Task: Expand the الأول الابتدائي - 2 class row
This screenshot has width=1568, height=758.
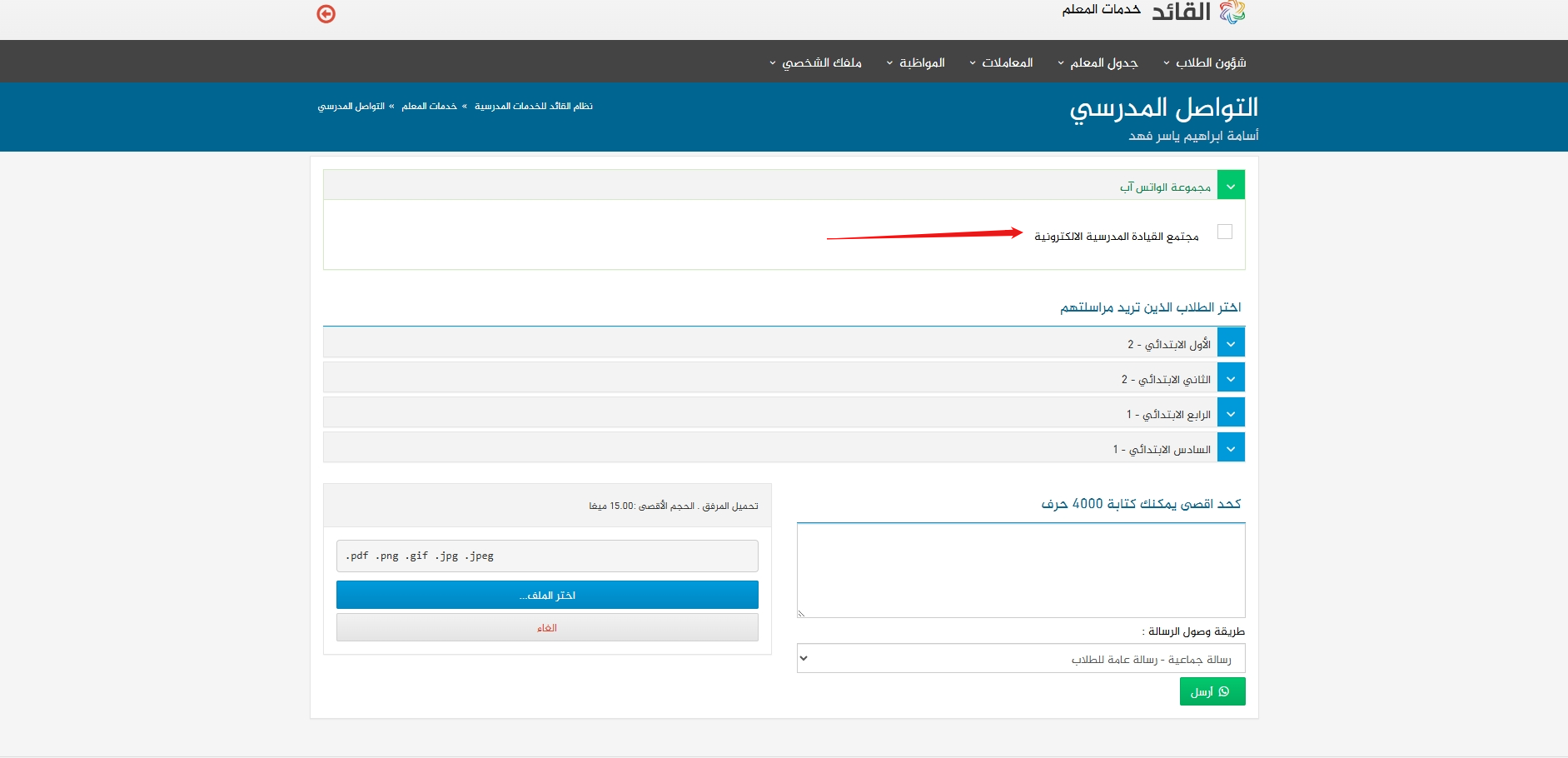Action: (1230, 343)
